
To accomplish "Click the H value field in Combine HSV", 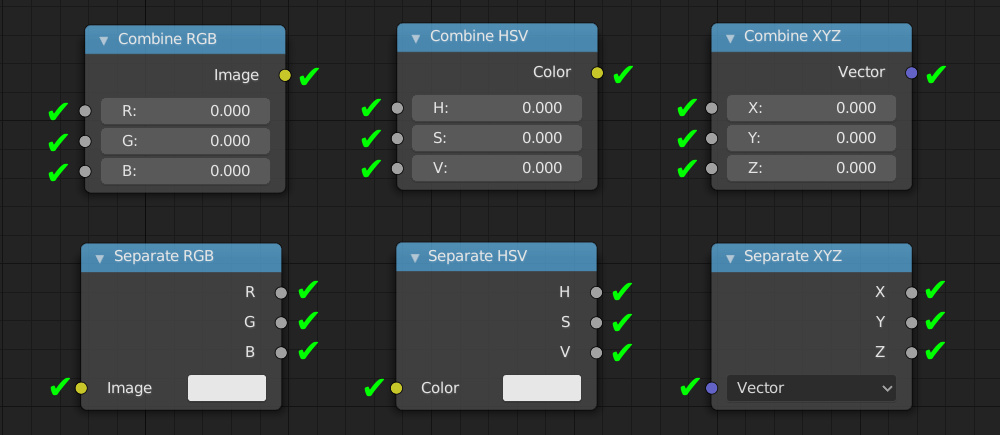I will [497, 108].
